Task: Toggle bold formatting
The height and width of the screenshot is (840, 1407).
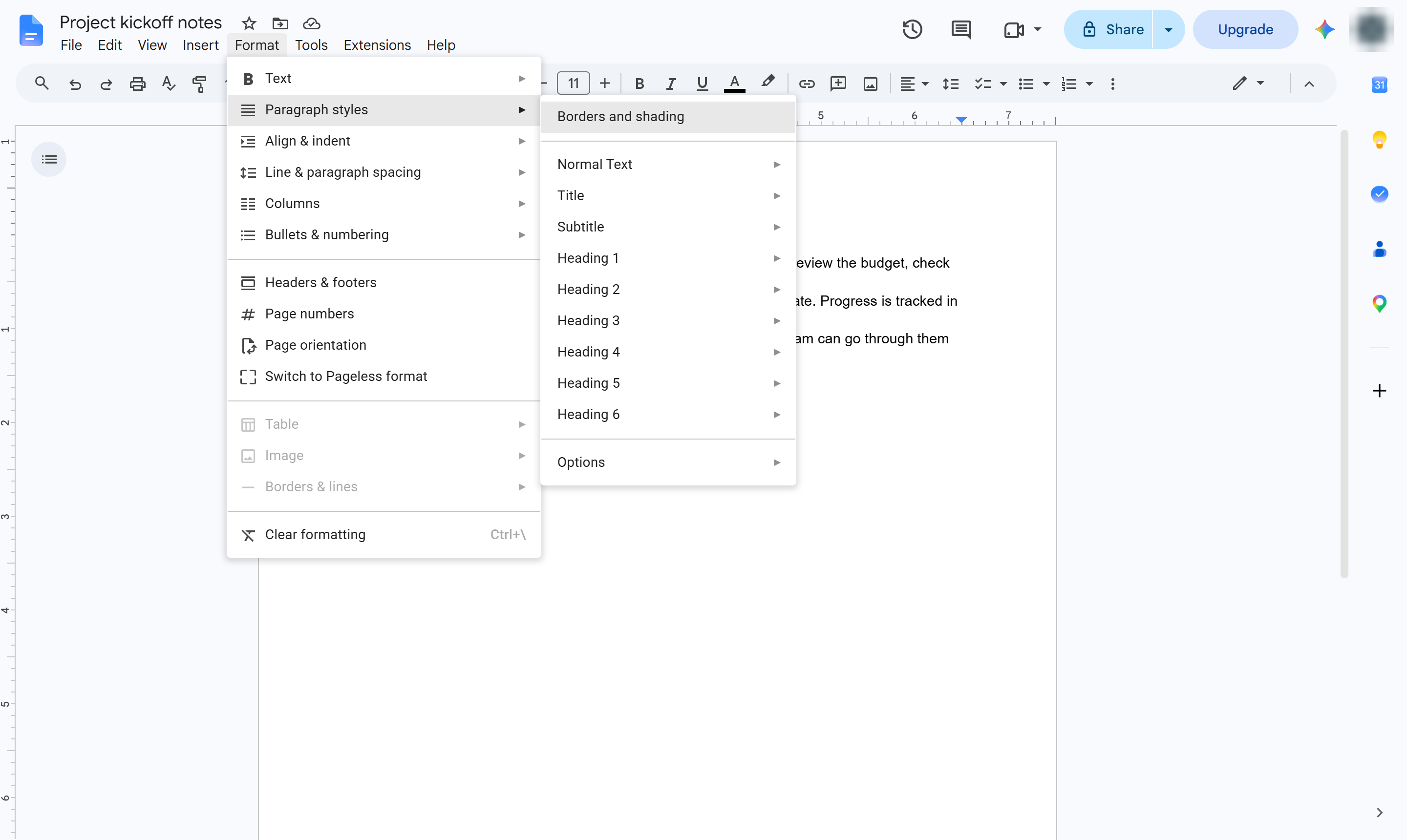Action: pyautogui.click(x=639, y=84)
